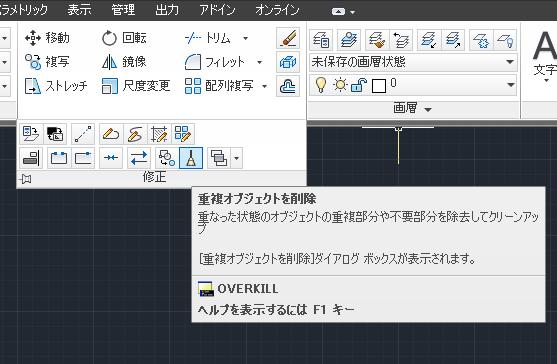Toggle layer 0 freeze/thaw sun icon
Image resolution: width=557 pixels, height=364 pixels.
(340, 85)
